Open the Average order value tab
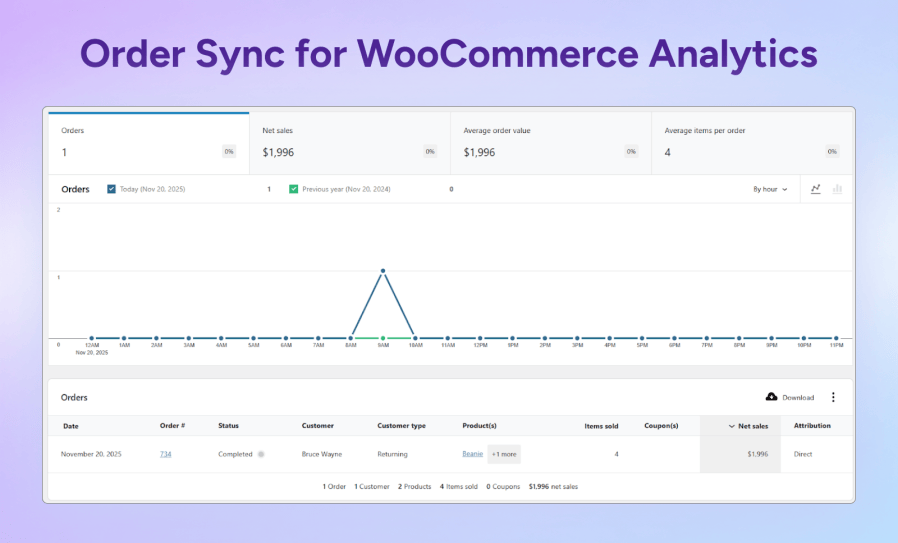Screen dimensions: 898x543 551,143
